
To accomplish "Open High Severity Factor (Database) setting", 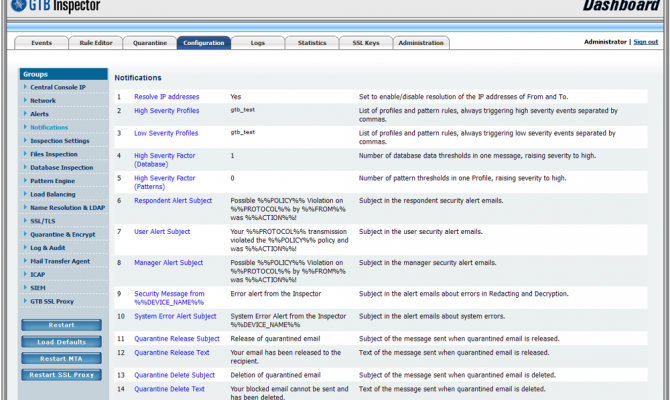I will [165, 160].
